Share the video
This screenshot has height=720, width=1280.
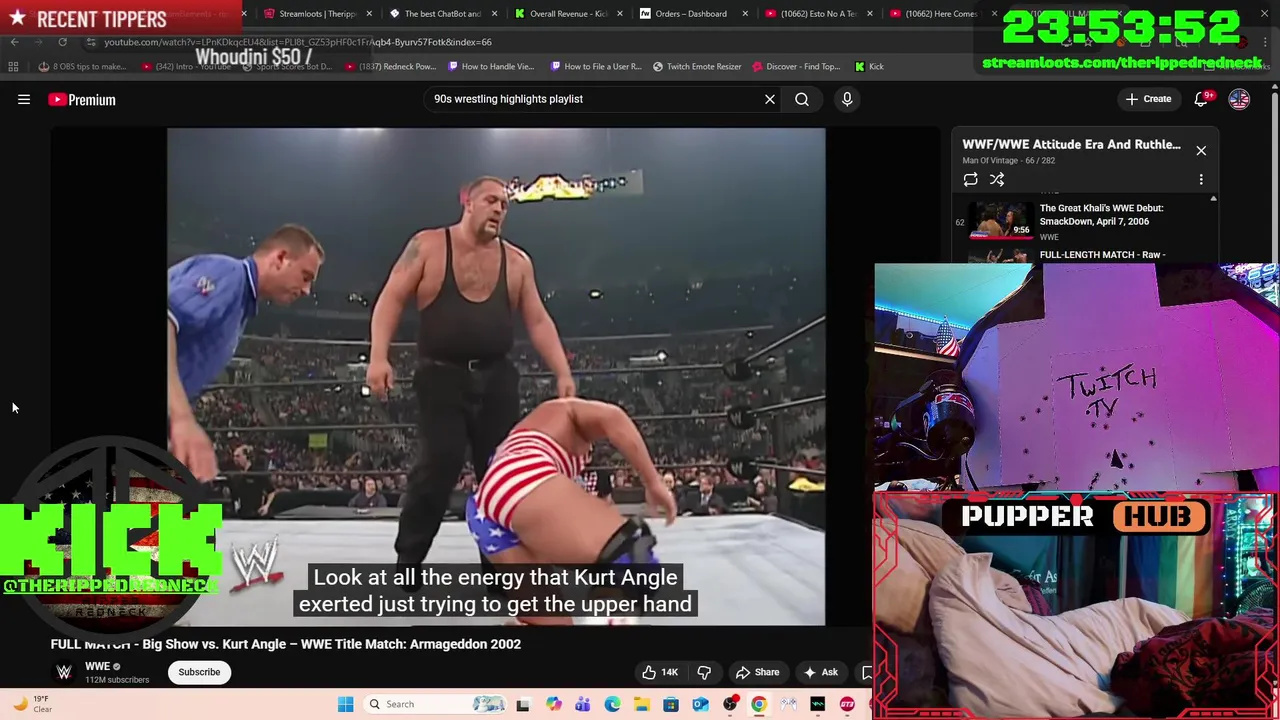757,672
